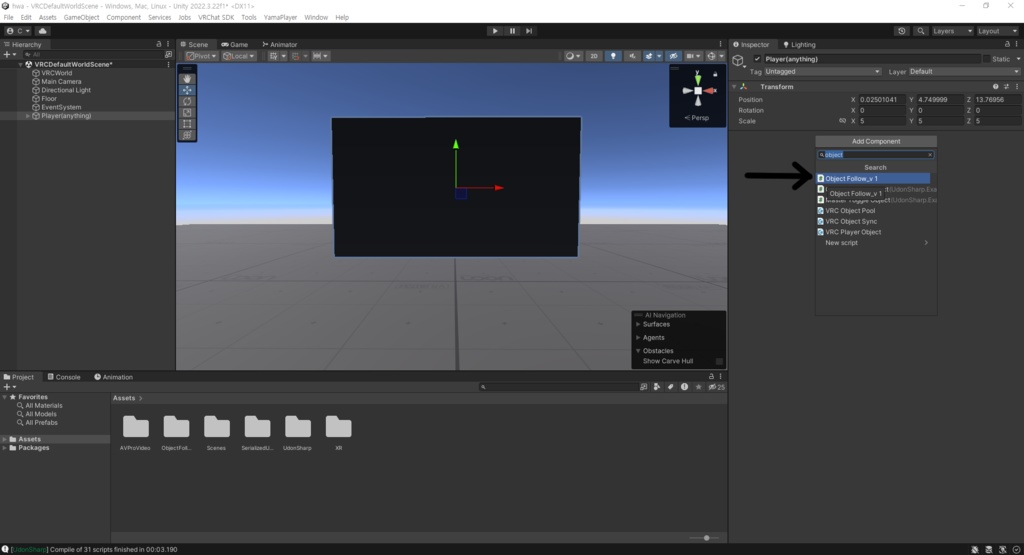Lock the scene gizmo rotation
The width and height of the screenshot is (1024, 555).
(x=715, y=74)
